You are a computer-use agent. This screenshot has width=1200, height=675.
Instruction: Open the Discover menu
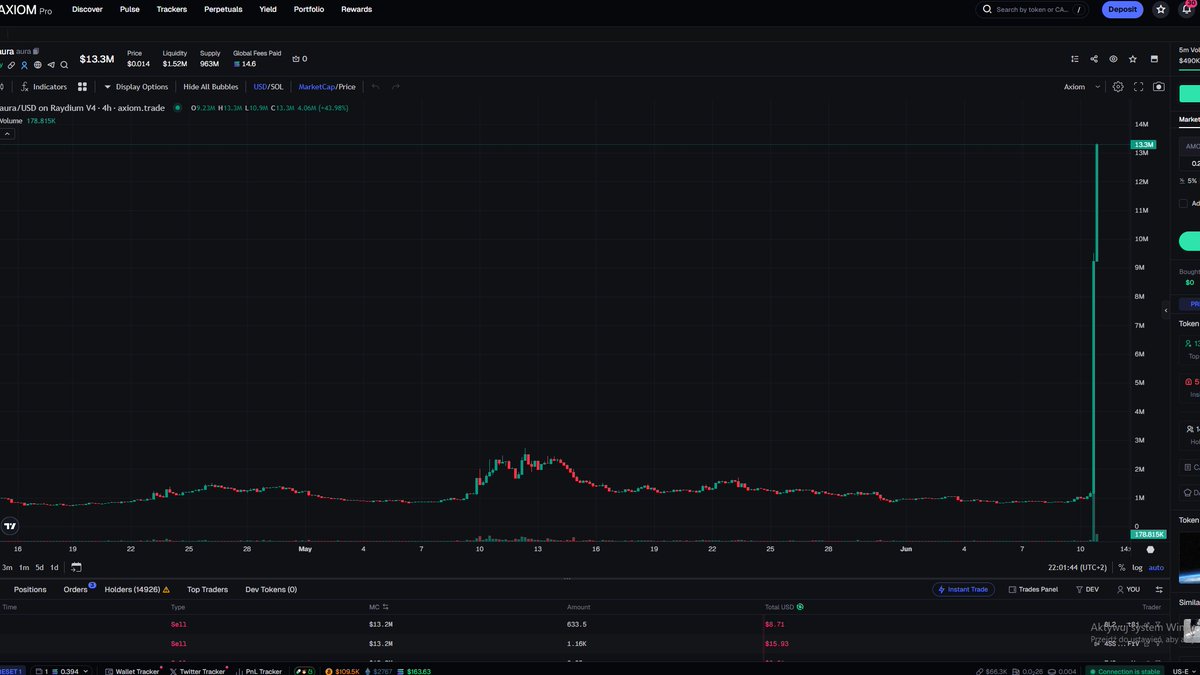(x=87, y=9)
